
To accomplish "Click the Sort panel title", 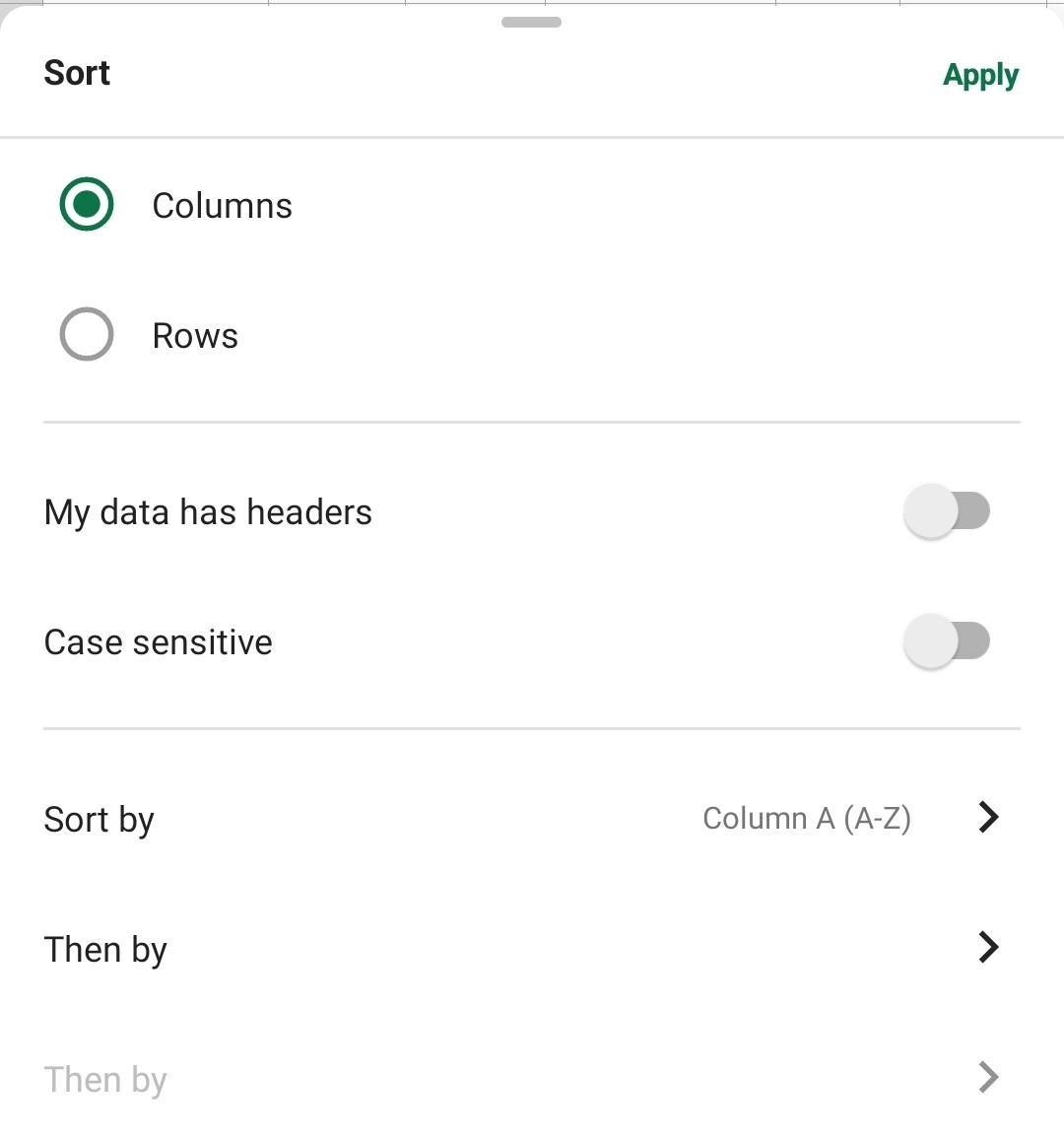I will [x=77, y=73].
